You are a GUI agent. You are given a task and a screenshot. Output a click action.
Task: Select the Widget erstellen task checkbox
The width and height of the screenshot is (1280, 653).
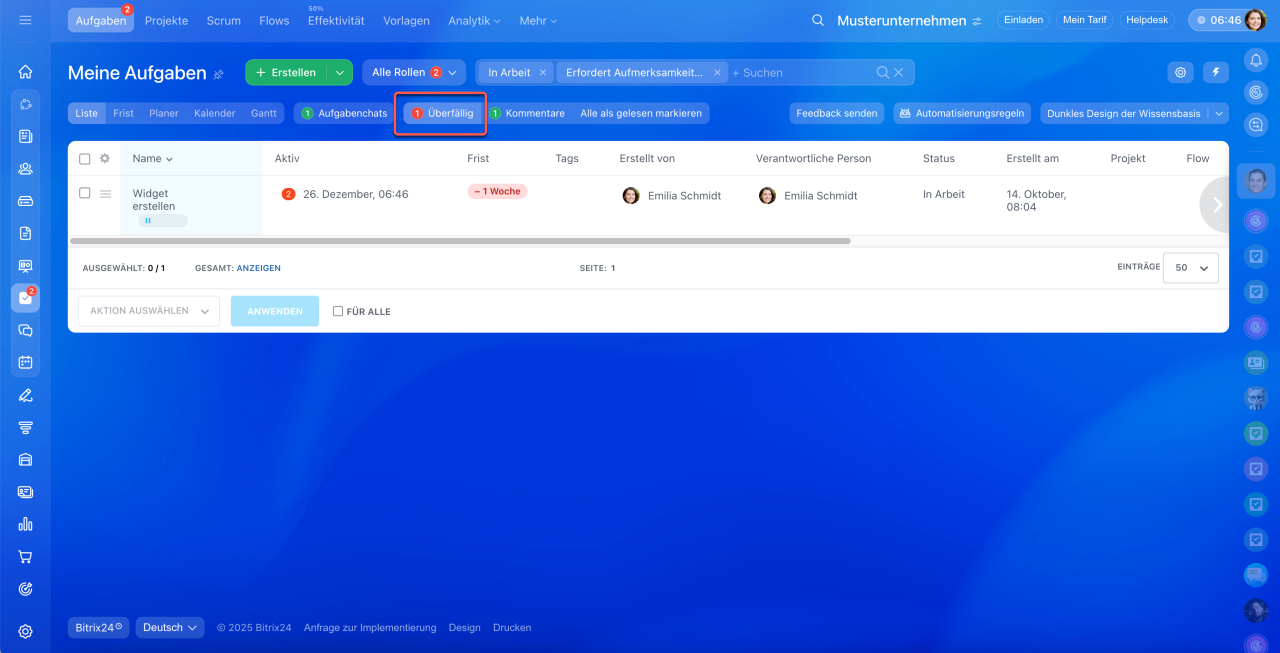coord(85,193)
